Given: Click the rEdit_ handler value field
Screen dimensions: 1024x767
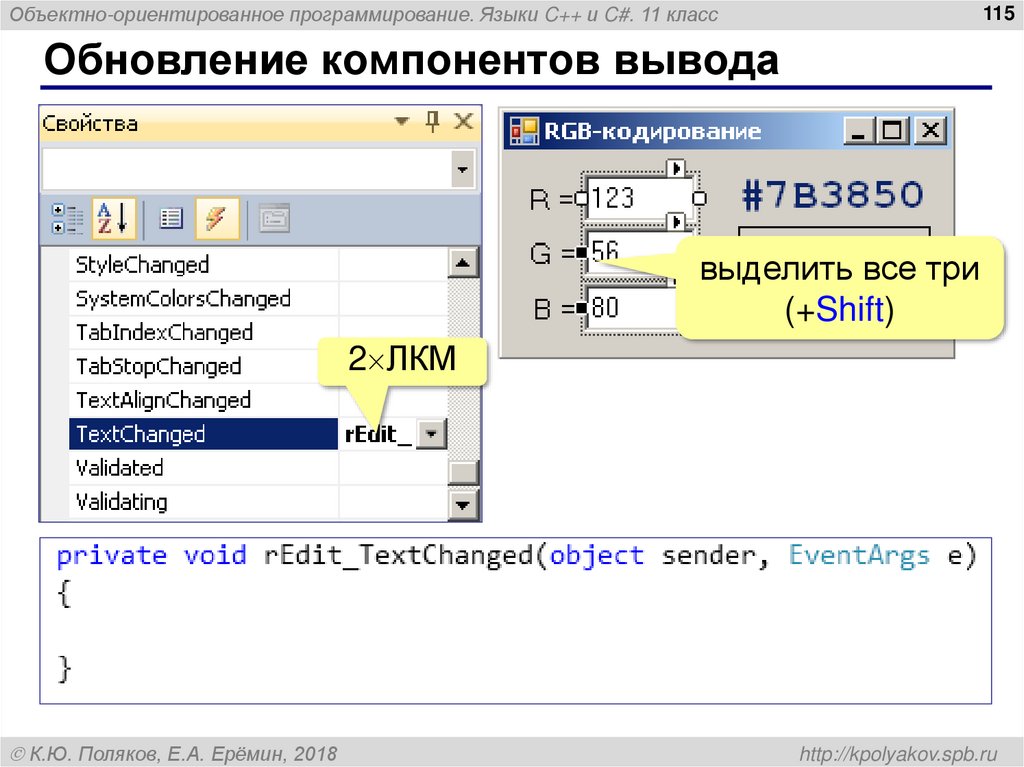Looking at the screenshot, I should [378, 434].
